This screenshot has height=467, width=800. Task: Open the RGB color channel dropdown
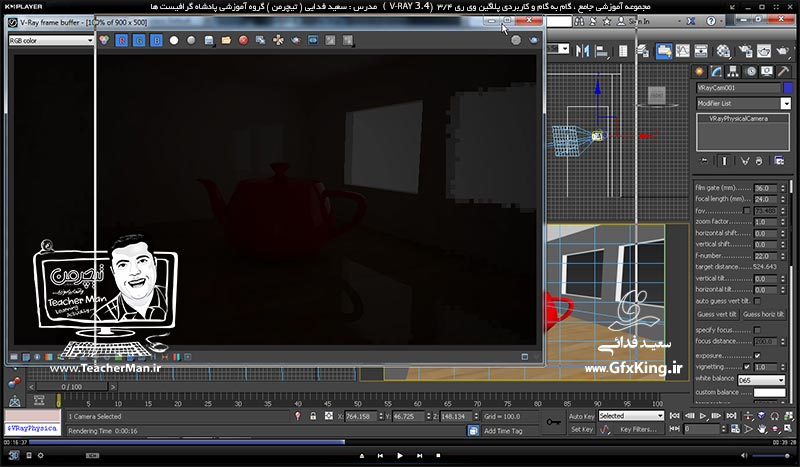pos(51,40)
